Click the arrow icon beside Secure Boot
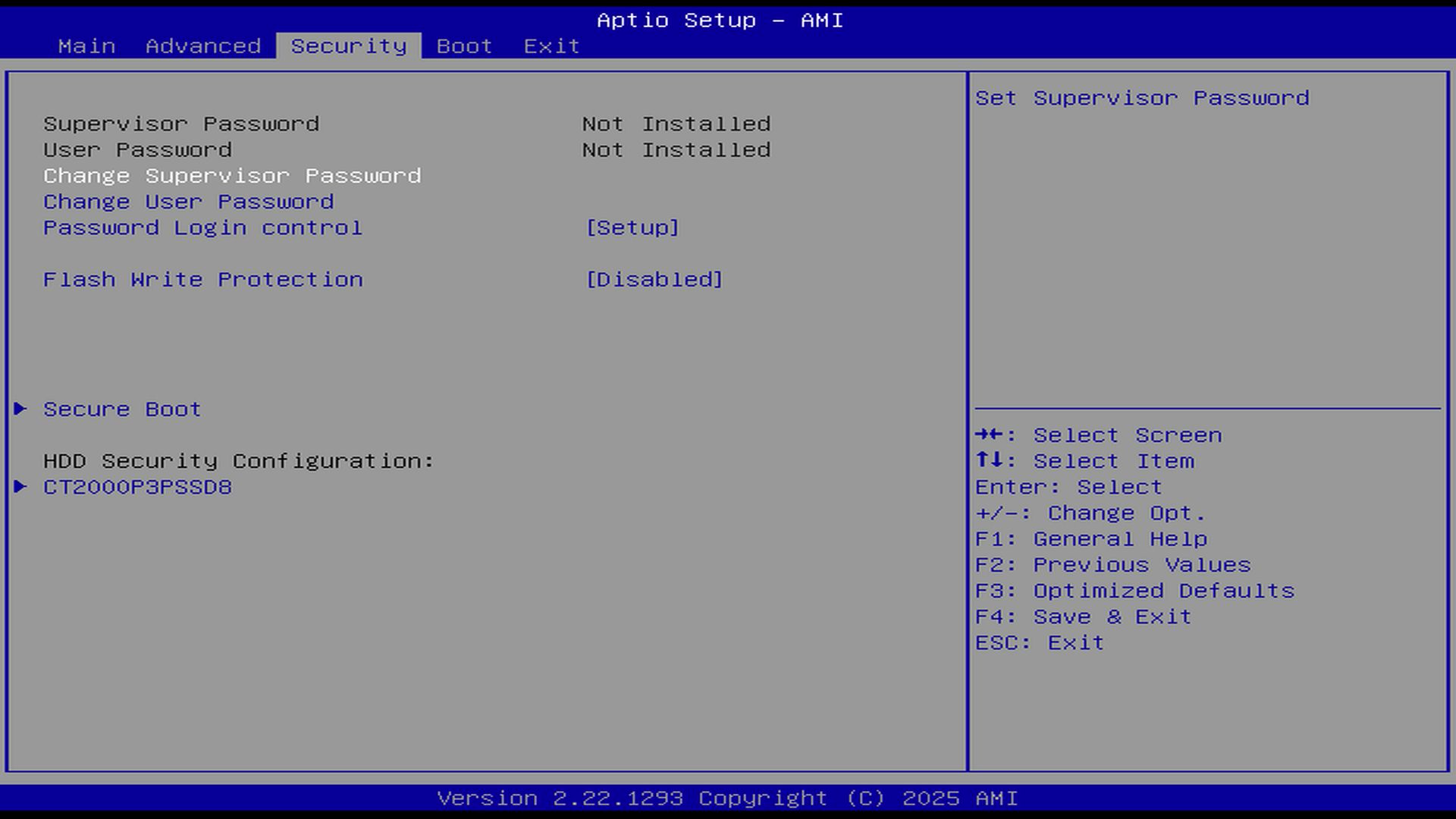The height and width of the screenshot is (819, 1456). (20, 409)
